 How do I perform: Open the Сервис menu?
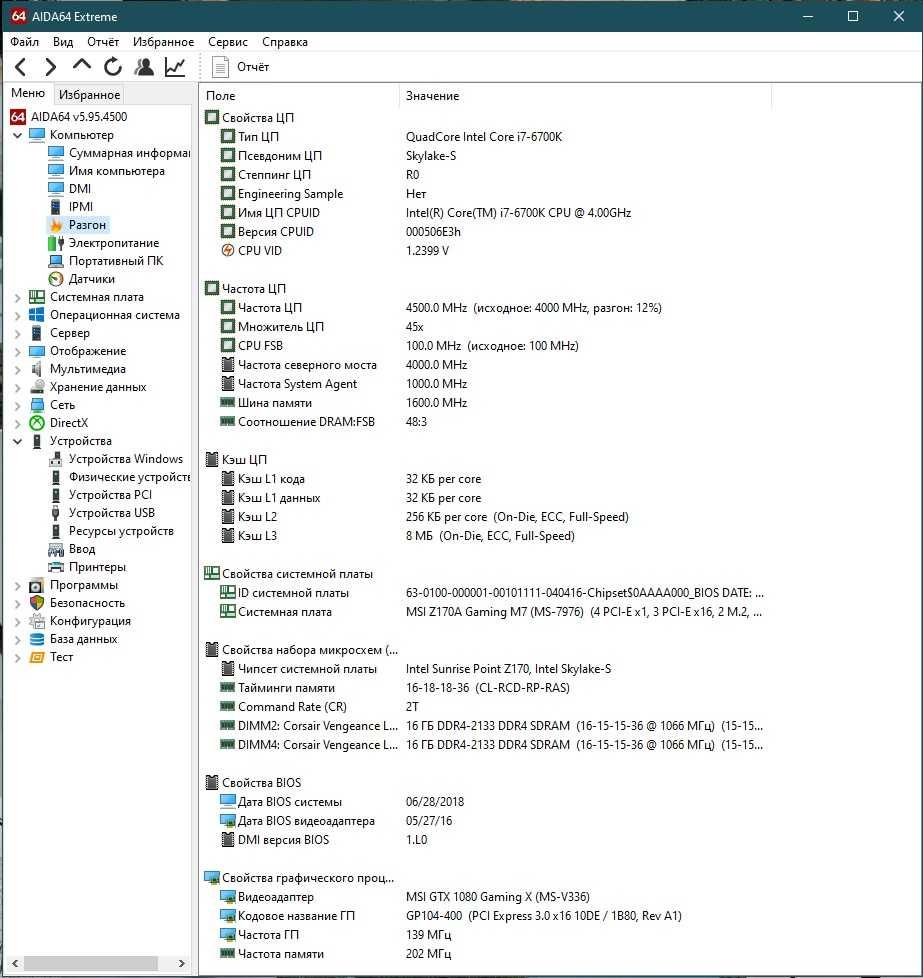click(x=228, y=42)
